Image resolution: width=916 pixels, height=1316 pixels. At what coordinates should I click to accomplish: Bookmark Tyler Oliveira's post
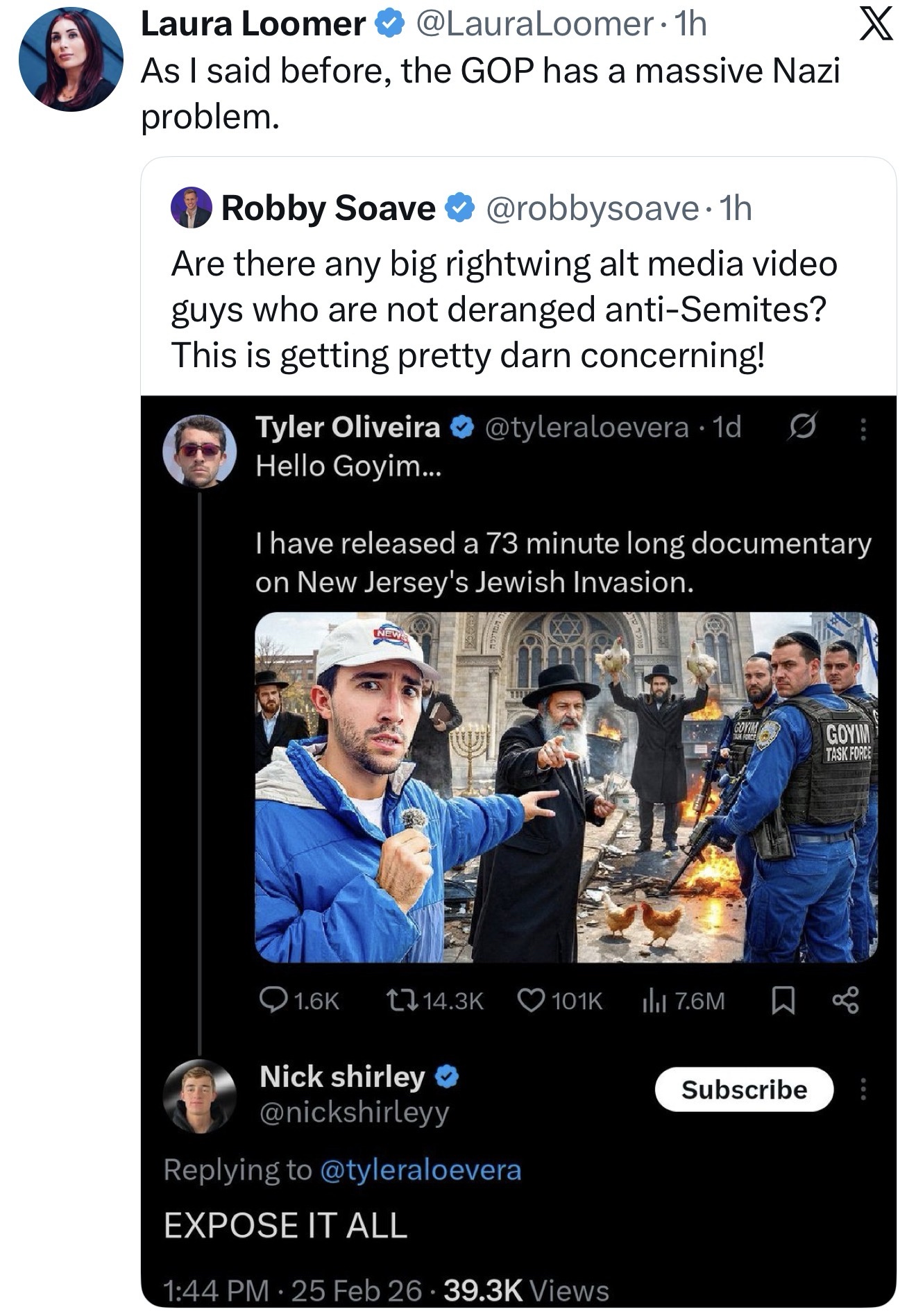point(783,1000)
